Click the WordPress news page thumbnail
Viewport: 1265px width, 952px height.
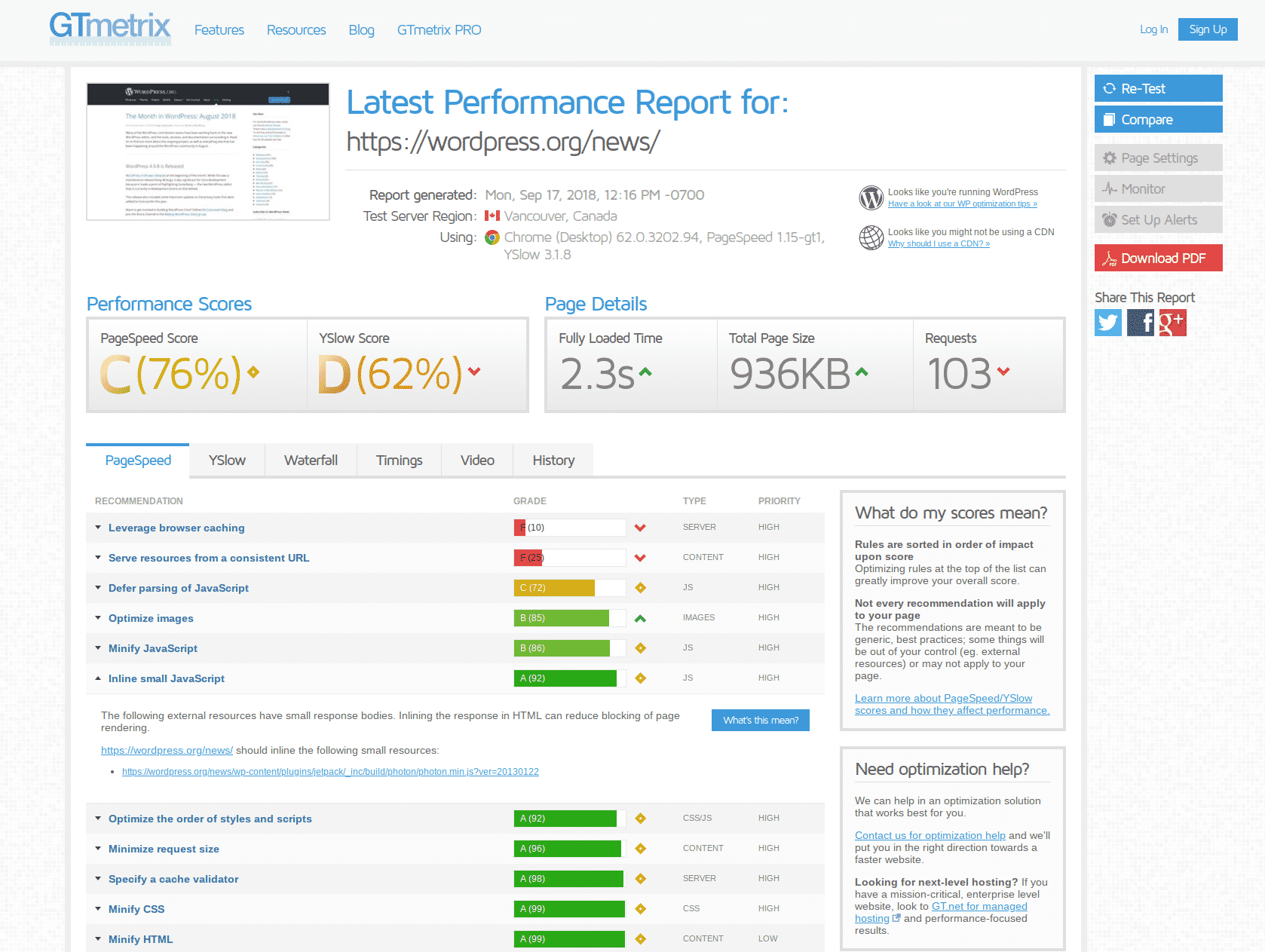click(208, 152)
